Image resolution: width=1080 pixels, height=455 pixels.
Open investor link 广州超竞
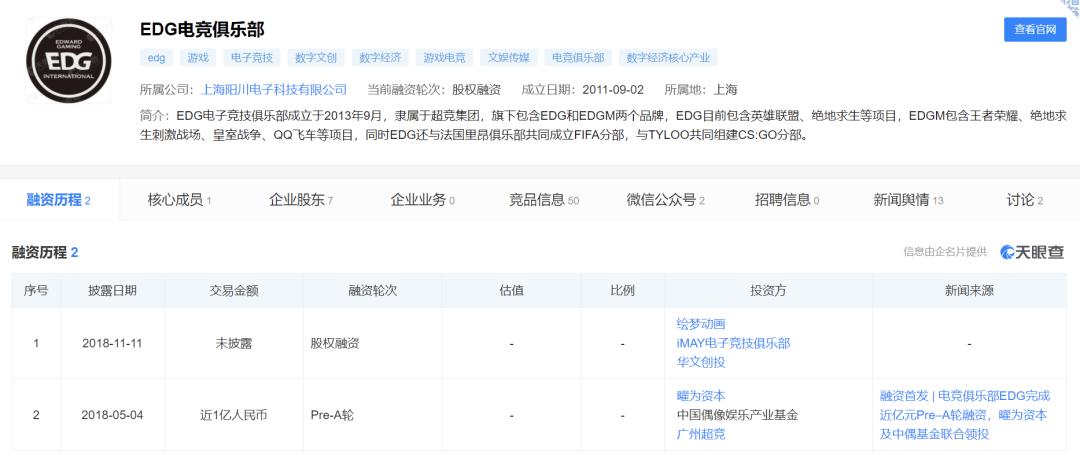point(700,434)
